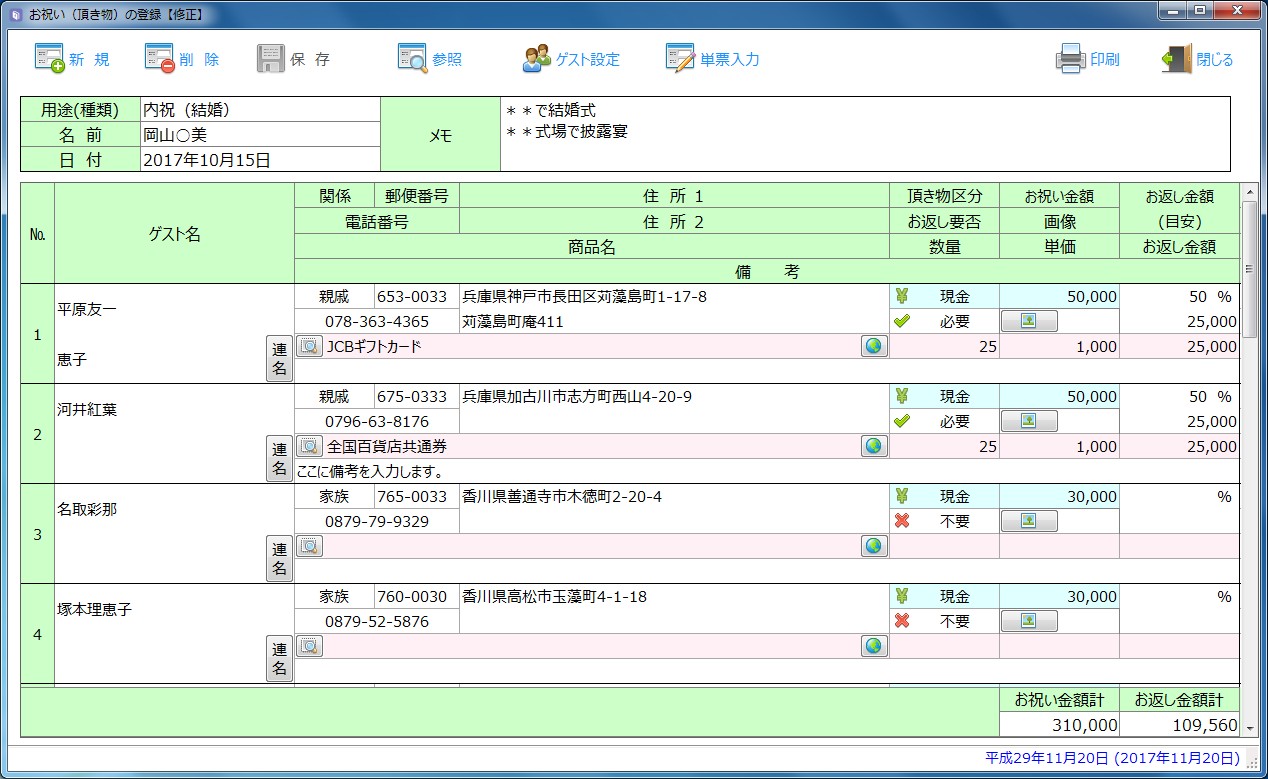1268x779 pixels.
Task: Click the 印刷 (Print) icon
Action: coord(1070,59)
